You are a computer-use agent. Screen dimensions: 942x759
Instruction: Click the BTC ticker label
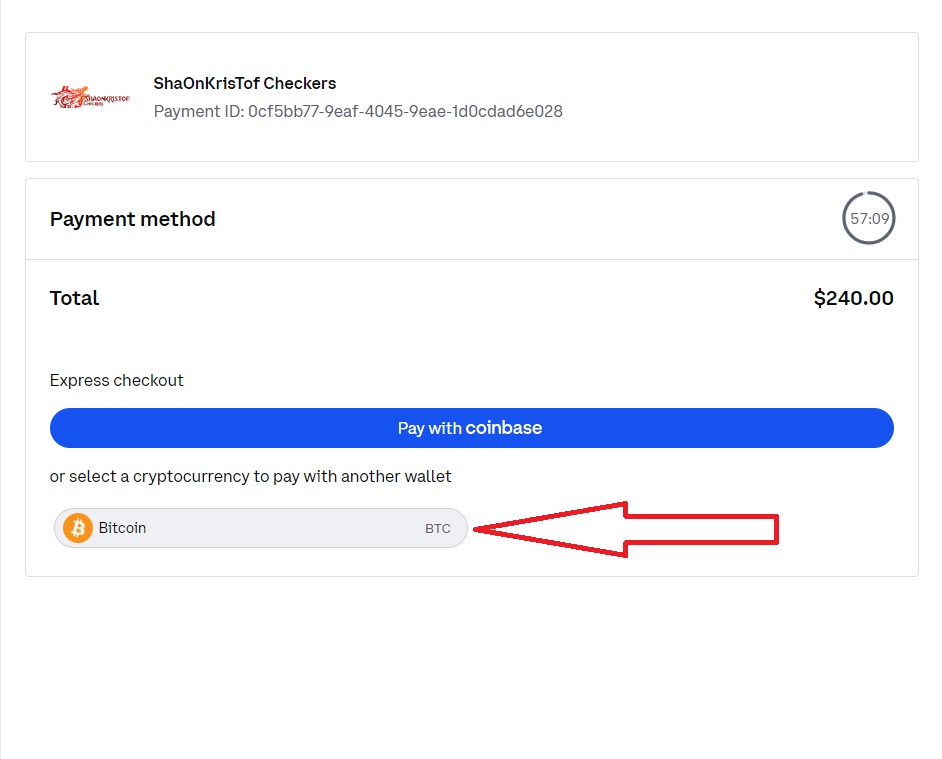[438, 529]
